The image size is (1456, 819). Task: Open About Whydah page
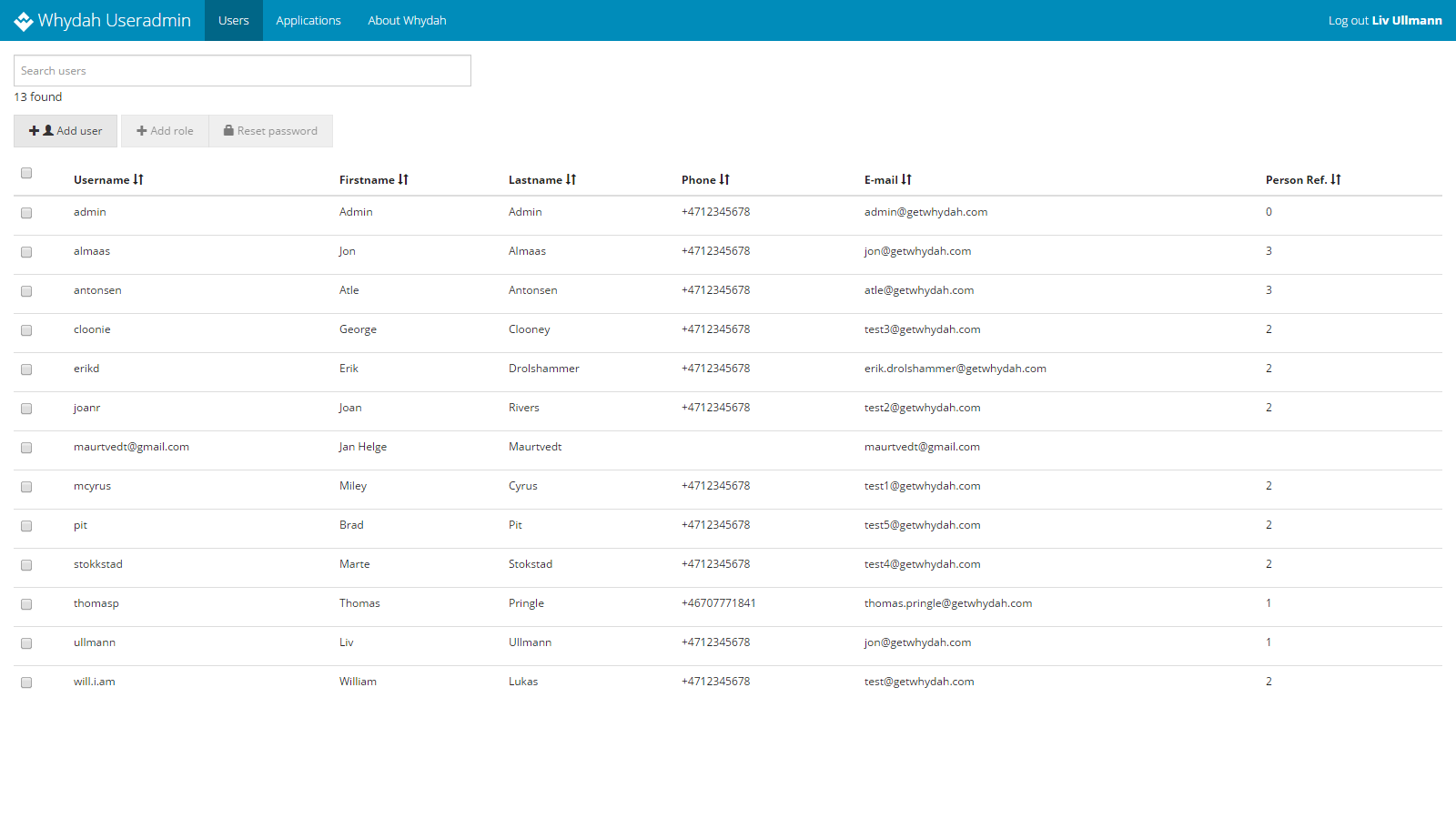[x=407, y=20]
